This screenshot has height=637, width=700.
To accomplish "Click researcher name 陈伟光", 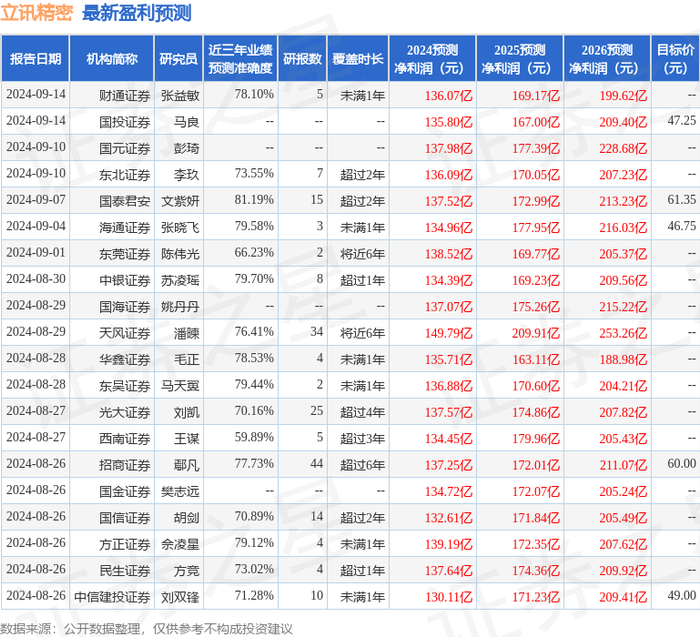I will point(180,254).
